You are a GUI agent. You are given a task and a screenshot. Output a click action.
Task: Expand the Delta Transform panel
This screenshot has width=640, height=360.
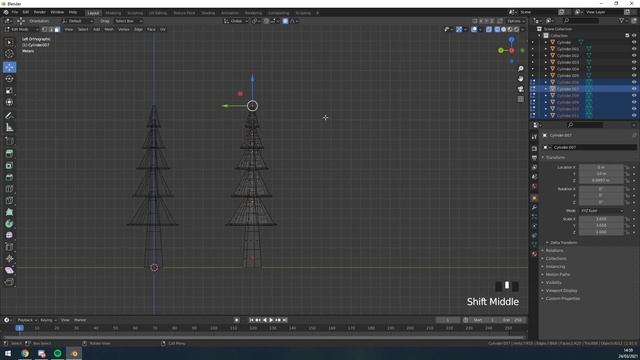tap(563, 242)
